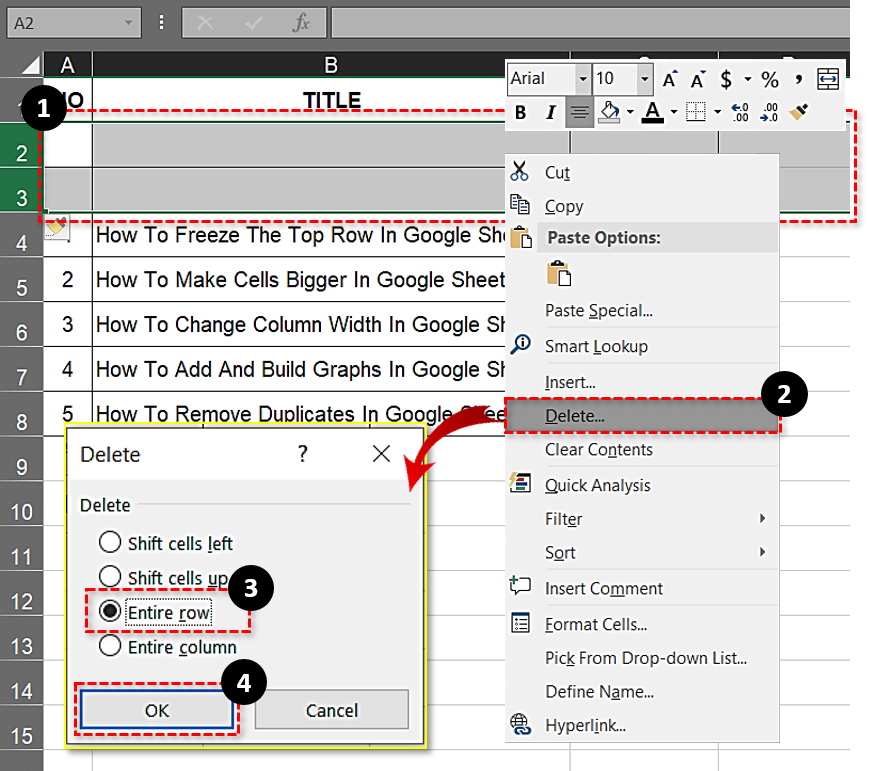869x771 pixels.
Task: Open the Arial font name dropdown
Action: [582, 79]
